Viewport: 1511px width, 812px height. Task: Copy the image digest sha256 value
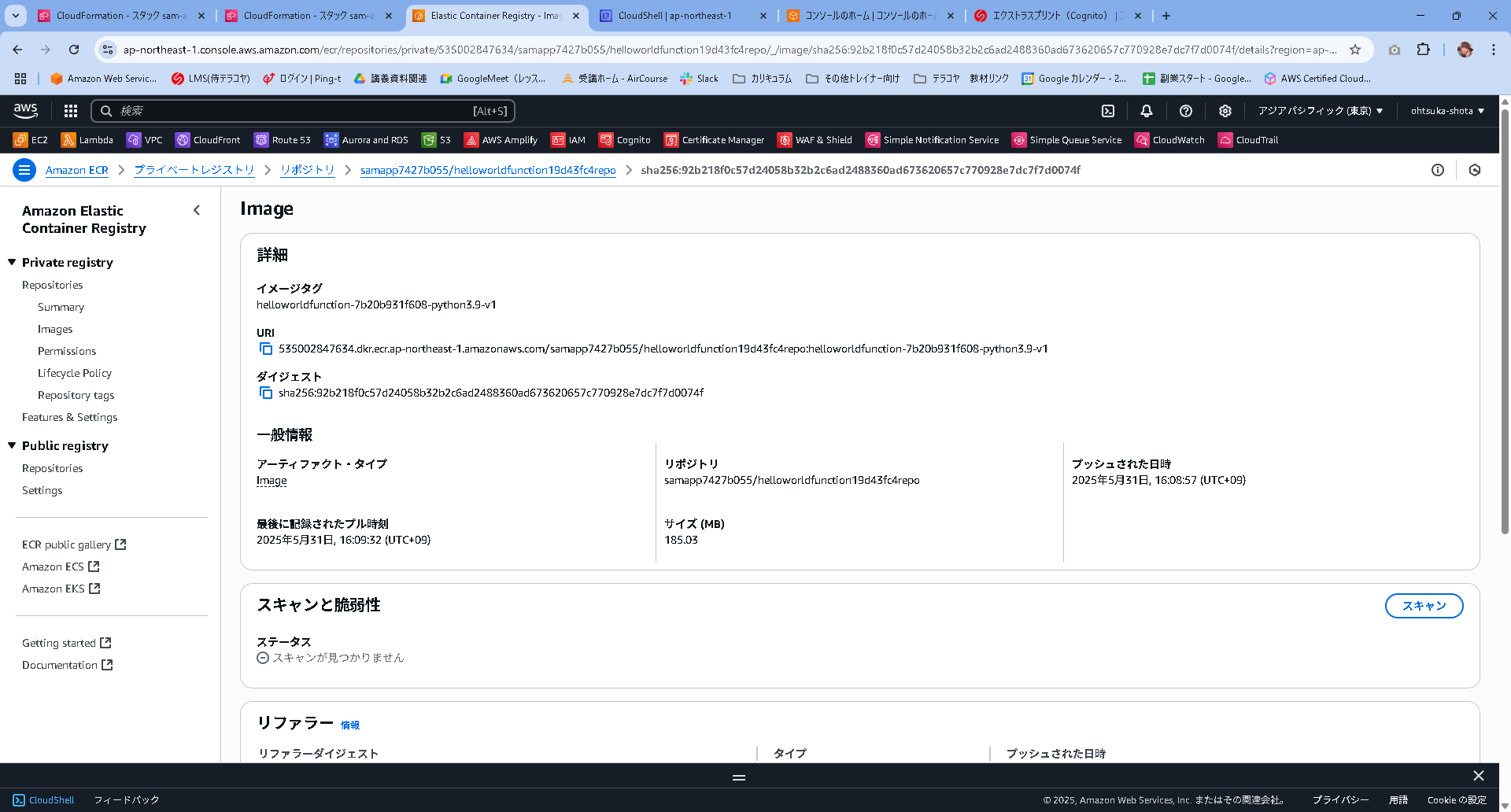[266, 393]
